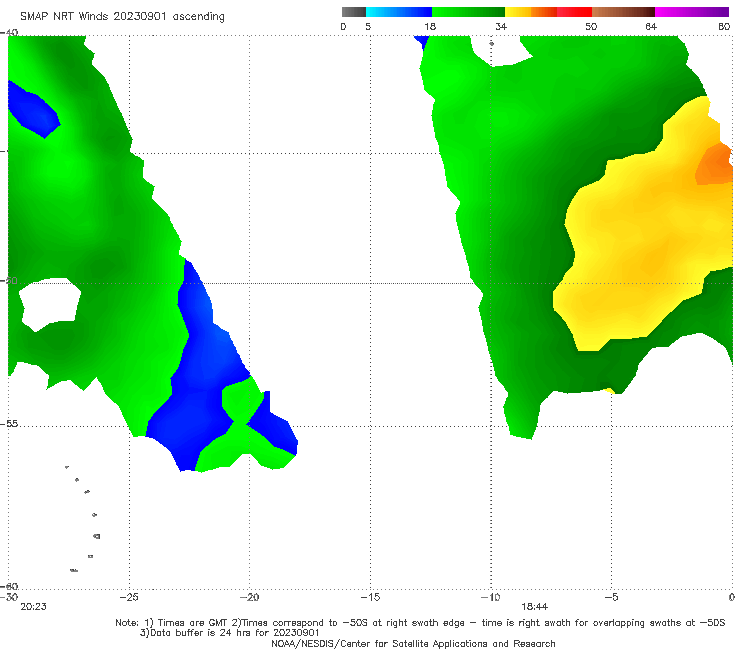
Task: Click the color bar scale label '50'
Action: tap(591, 26)
